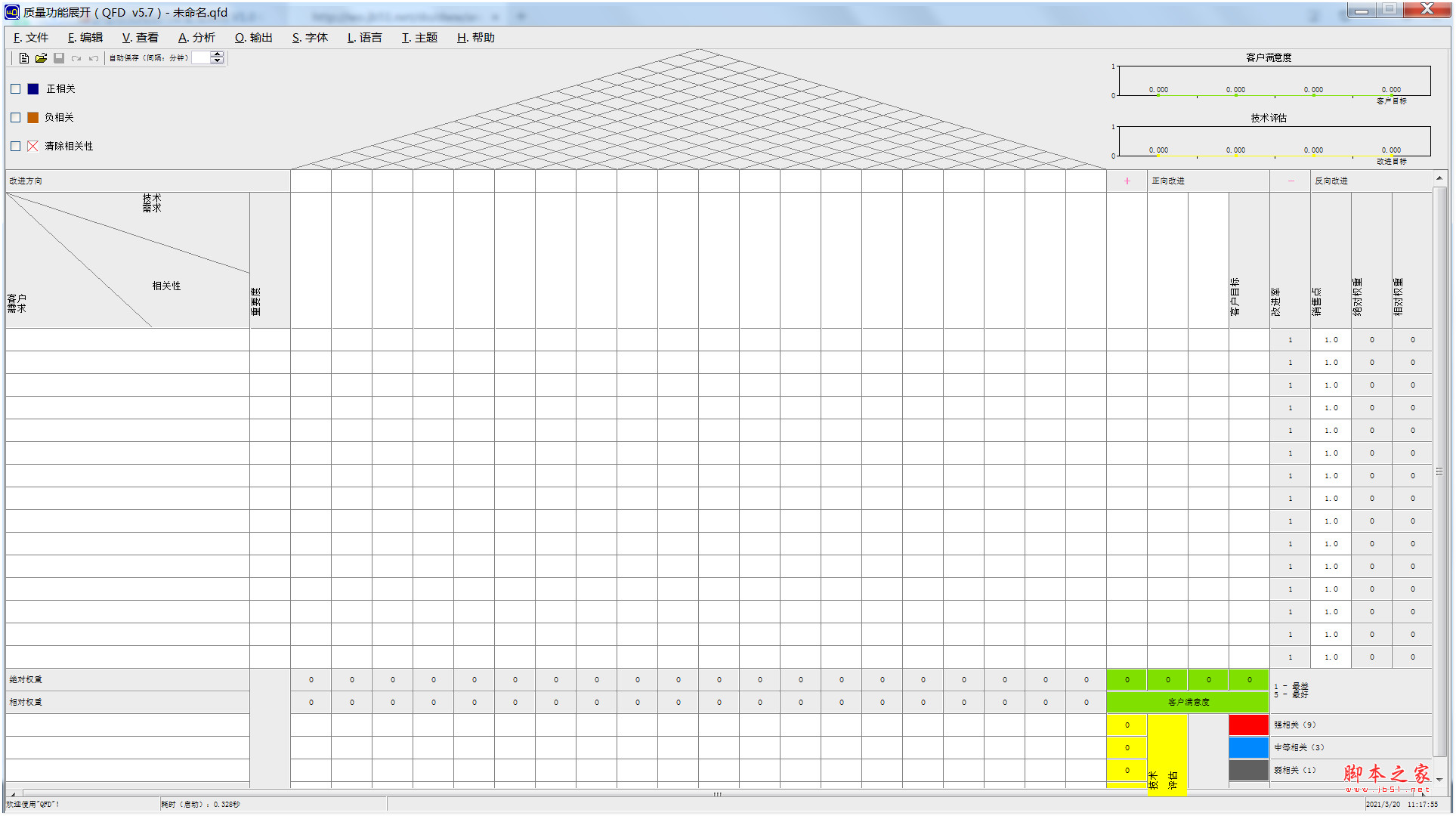Click the minus 反向改进 icon

tap(1291, 181)
